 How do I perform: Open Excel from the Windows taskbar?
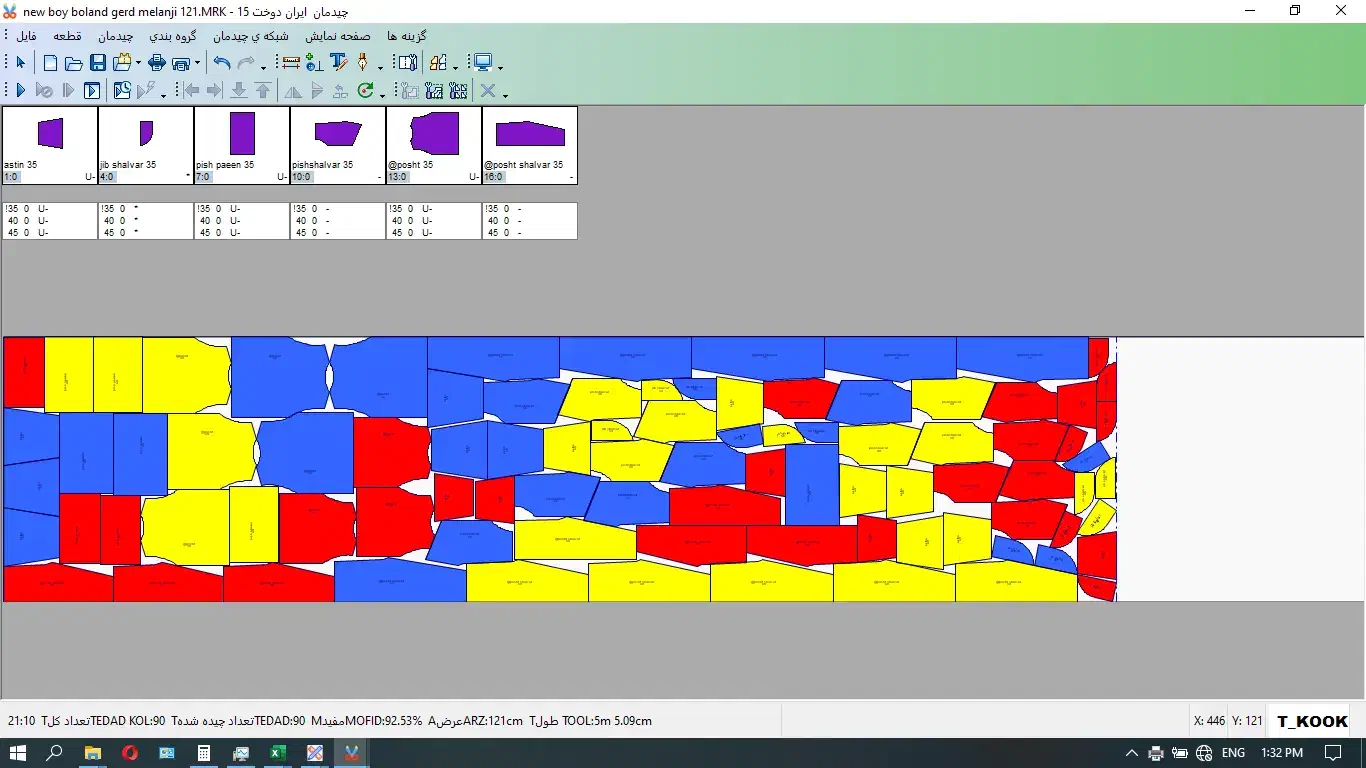278,753
